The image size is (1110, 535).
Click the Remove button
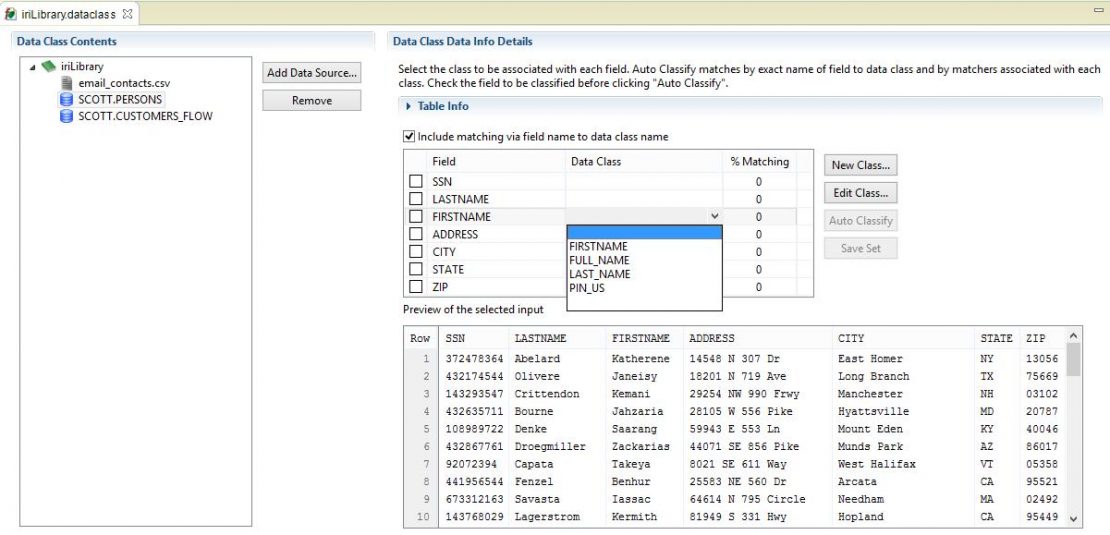tap(311, 100)
